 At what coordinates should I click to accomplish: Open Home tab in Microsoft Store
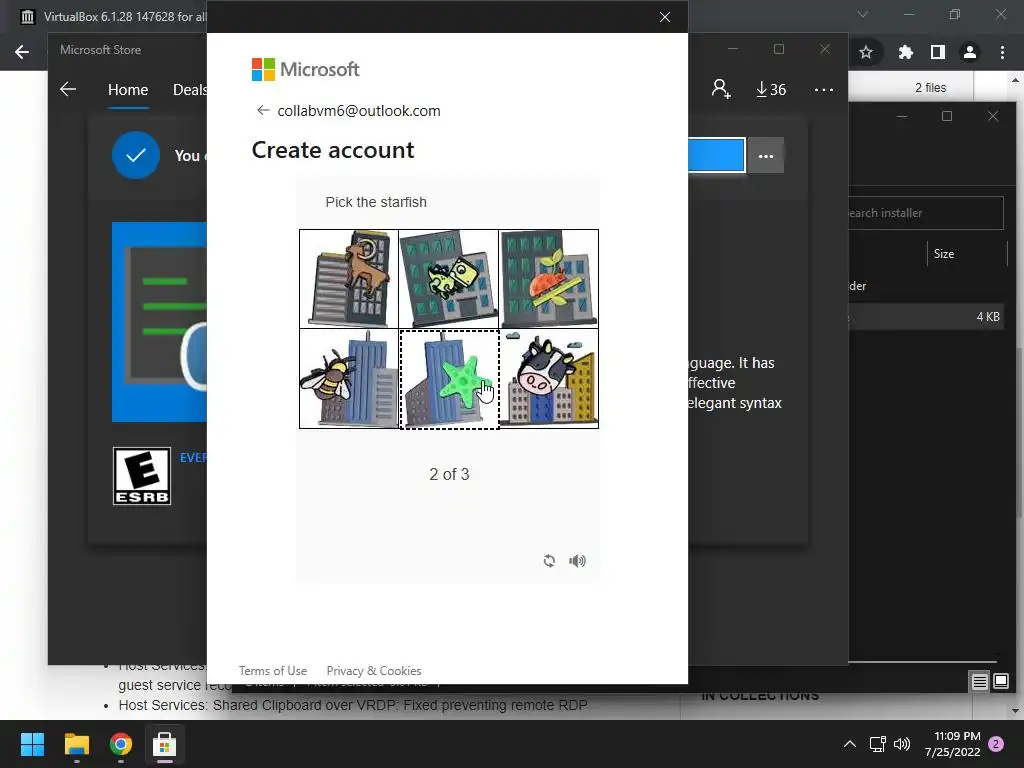(128, 89)
